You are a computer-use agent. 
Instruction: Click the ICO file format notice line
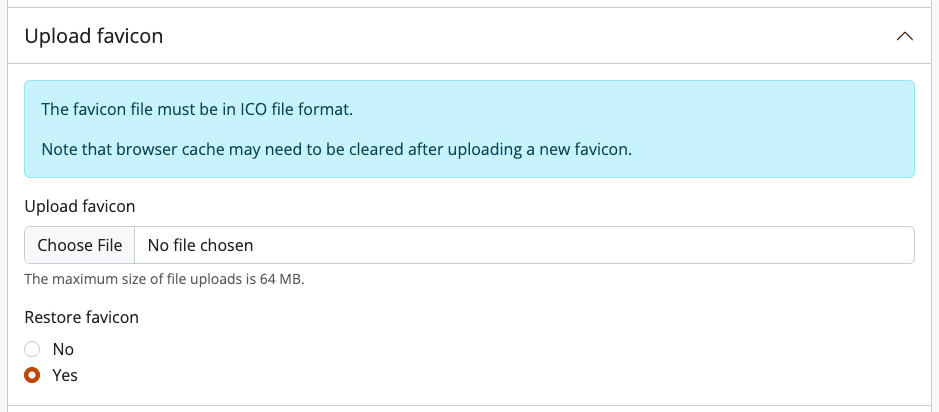tap(197, 108)
